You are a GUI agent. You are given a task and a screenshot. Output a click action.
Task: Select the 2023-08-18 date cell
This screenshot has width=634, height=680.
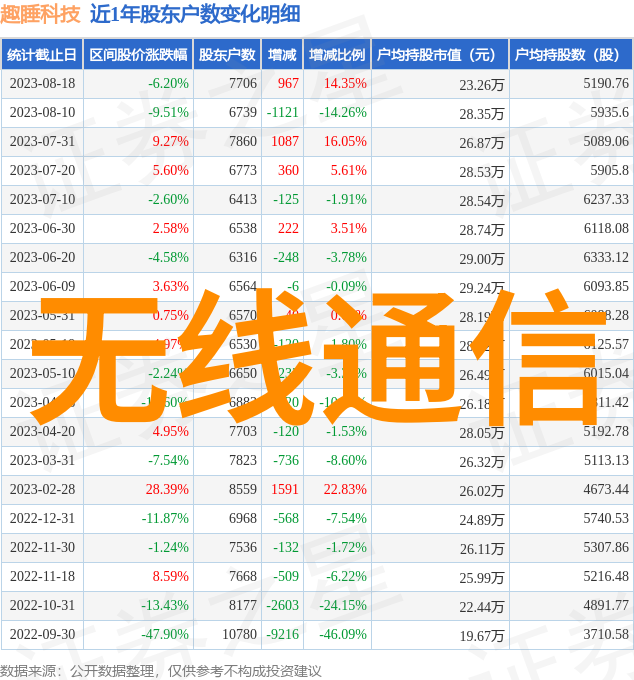coord(42,84)
